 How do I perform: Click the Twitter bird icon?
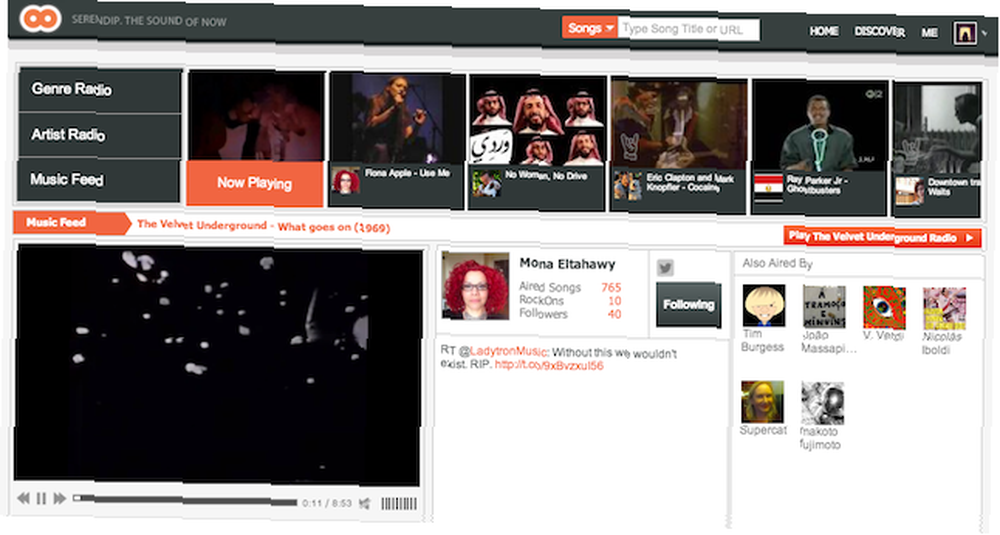(x=665, y=268)
